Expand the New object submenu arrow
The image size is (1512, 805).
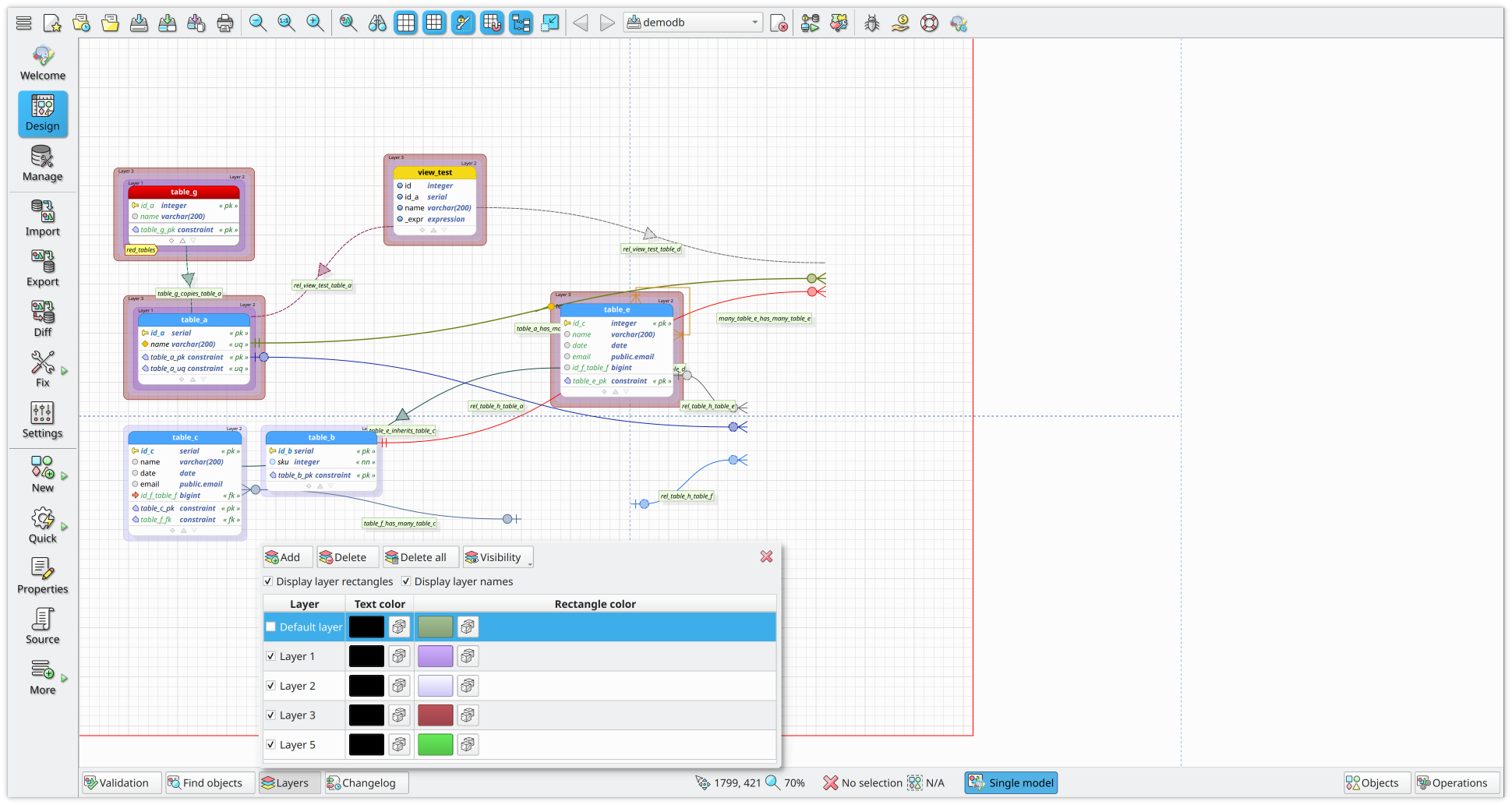coord(65,476)
